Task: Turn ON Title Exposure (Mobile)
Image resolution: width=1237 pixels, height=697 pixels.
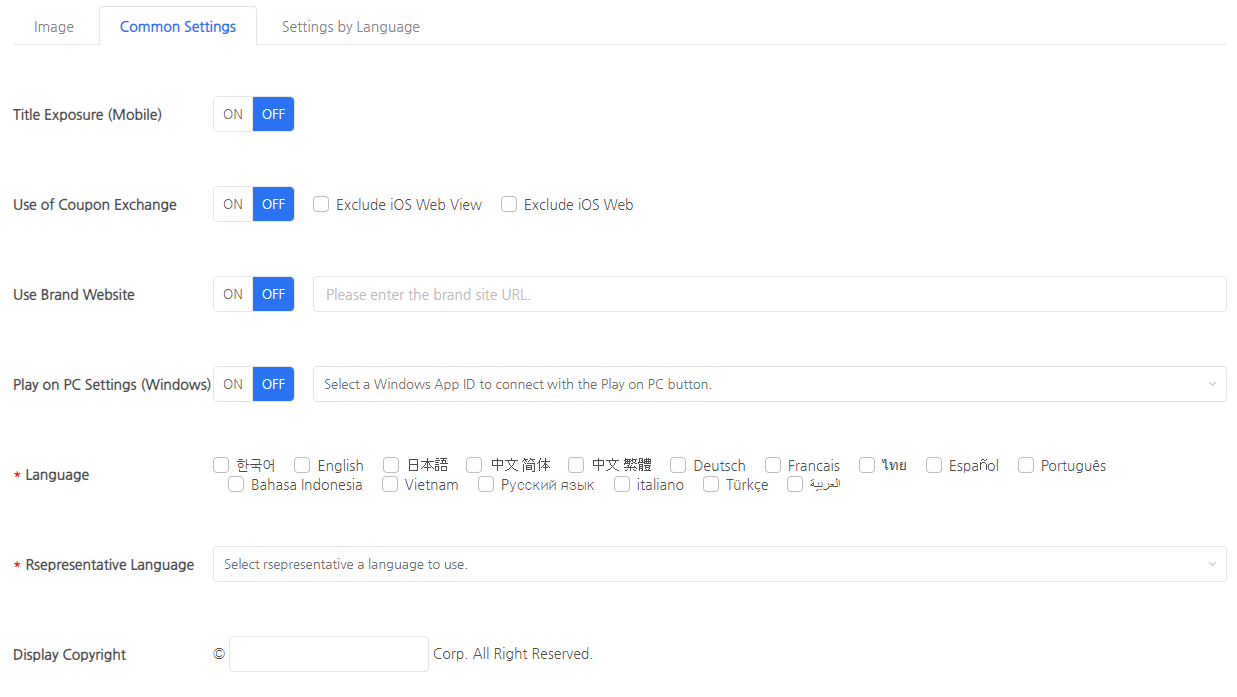Action: click(233, 114)
